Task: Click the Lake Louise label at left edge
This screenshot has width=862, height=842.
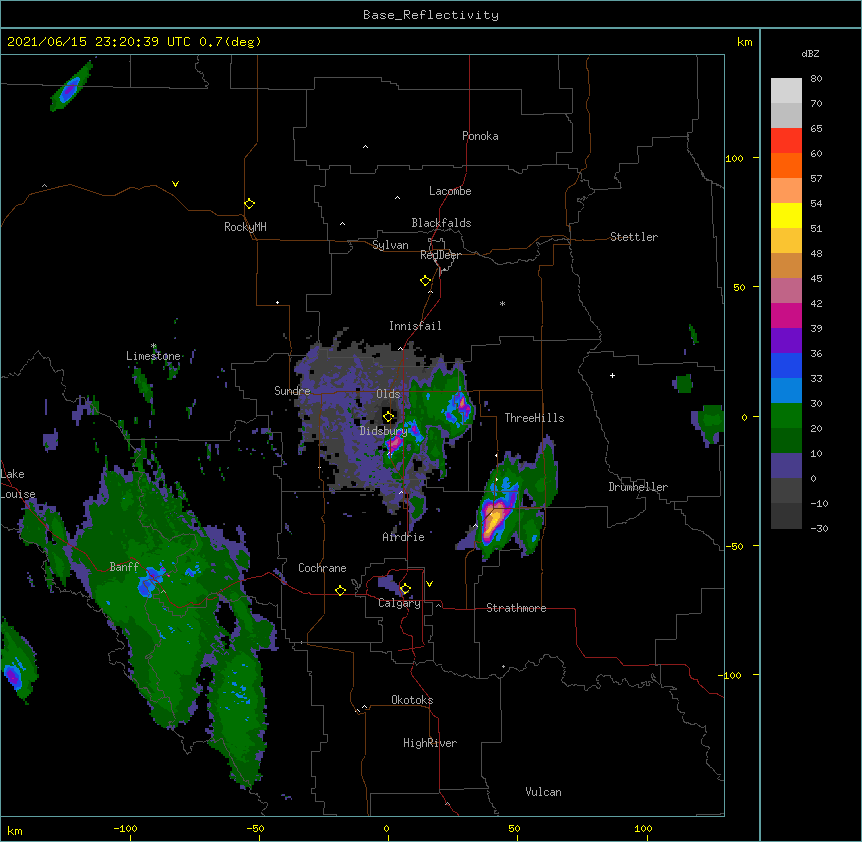Action: coord(18,484)
